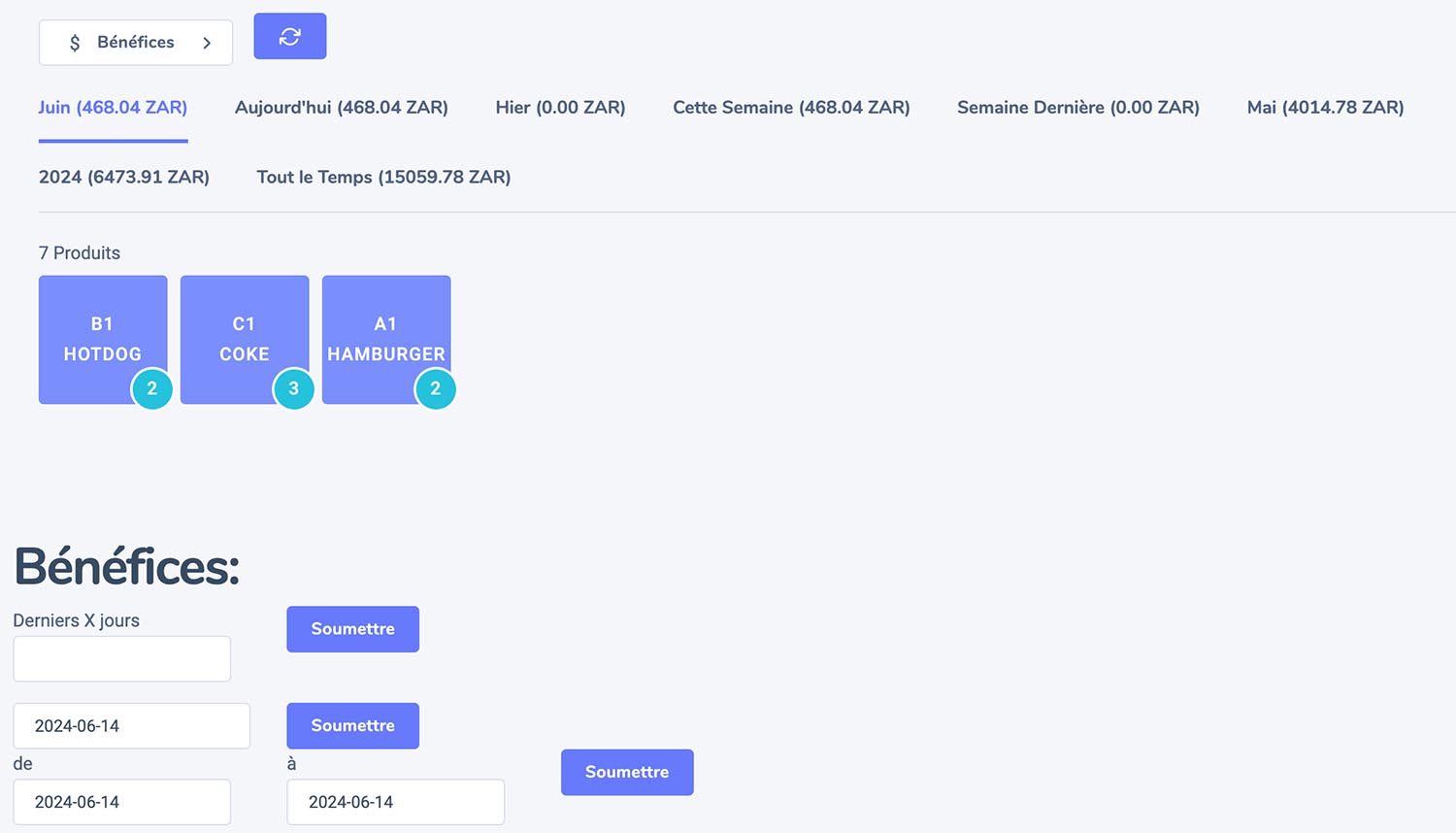The height and width of the screenshot is (833, 1456).
Task: Click the count badge on HOTDOG tile
Action: [x=152, y=388]
